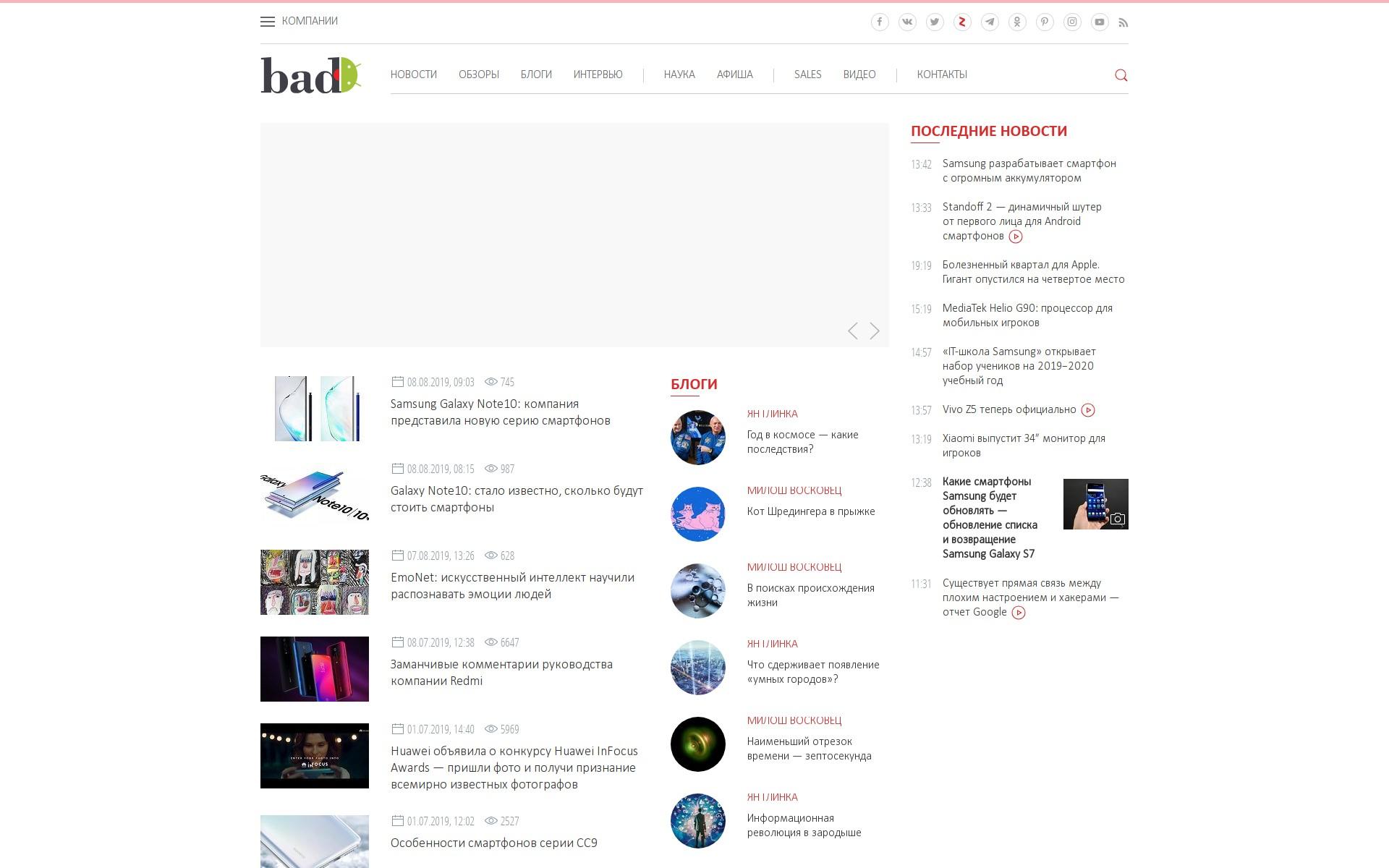
Task: Click the search magnifier icon
Action: (x=1121, y=75)
